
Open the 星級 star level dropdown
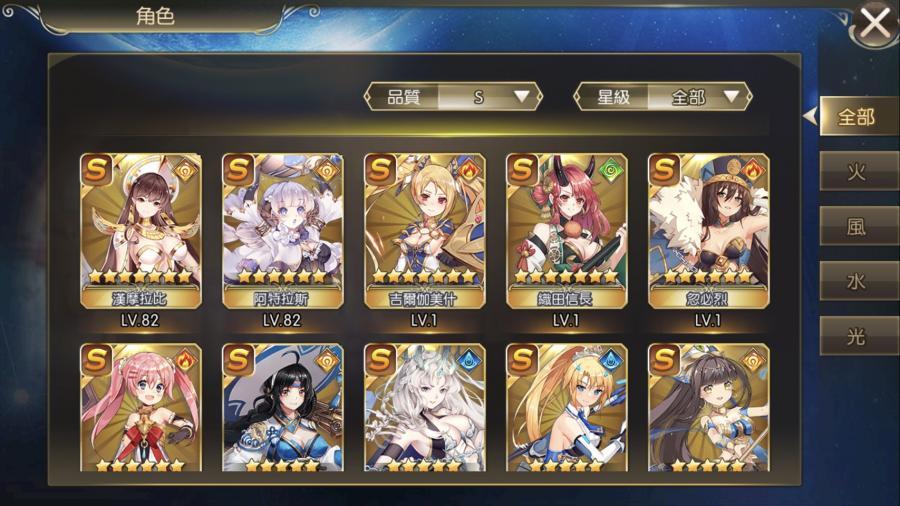pyautogui.click(x=663, y=97)
